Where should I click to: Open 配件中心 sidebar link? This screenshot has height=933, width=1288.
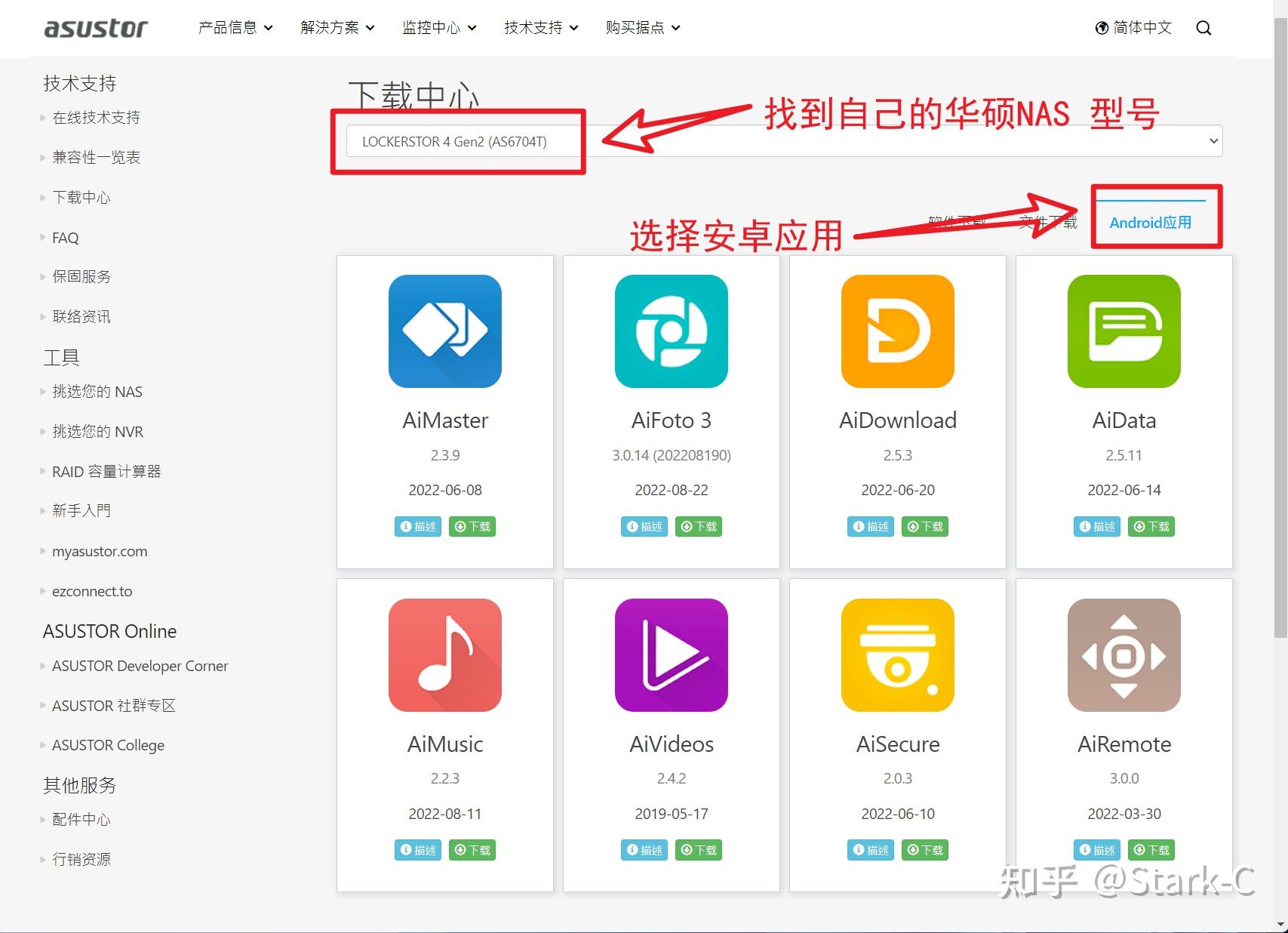coord(81,820)
